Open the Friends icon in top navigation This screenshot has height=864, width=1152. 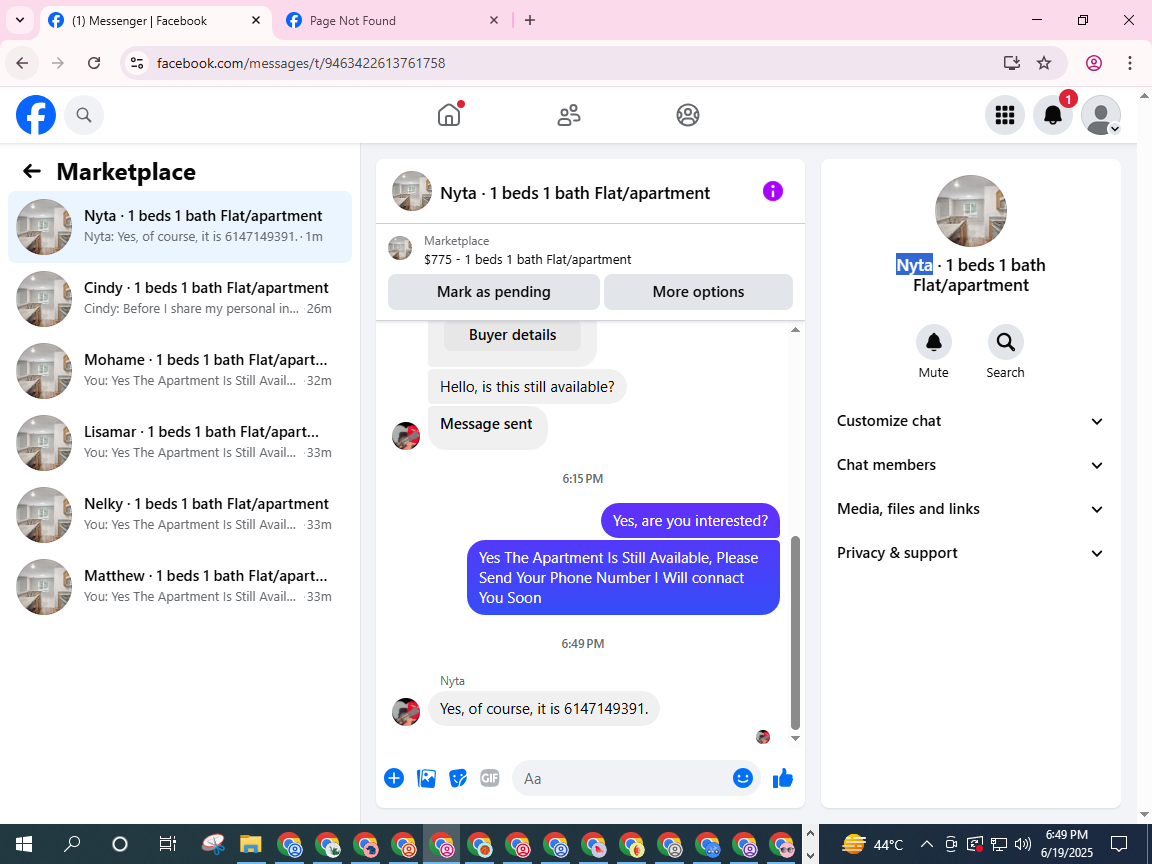point(569,115)
